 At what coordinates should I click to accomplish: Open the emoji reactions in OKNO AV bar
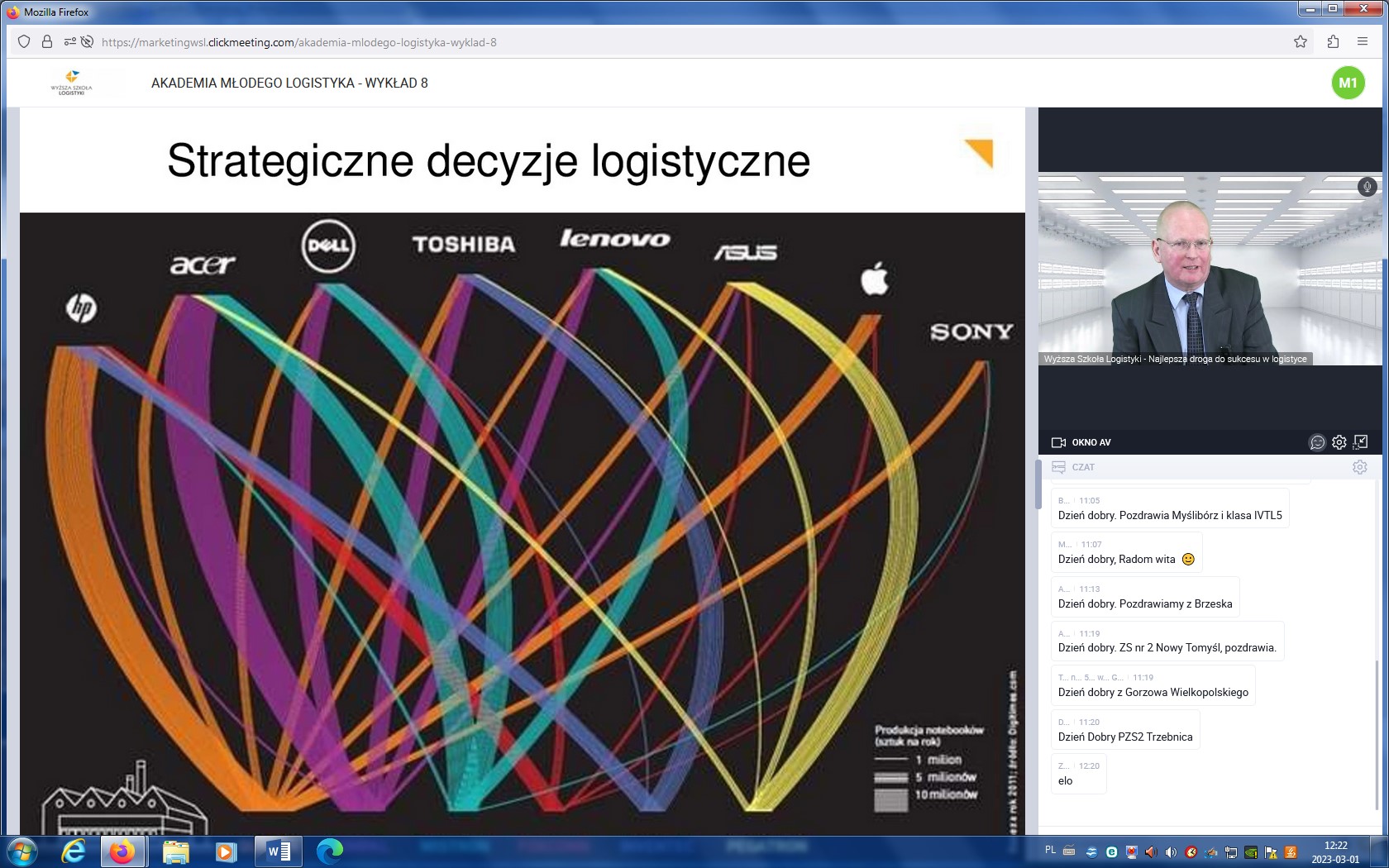pos(1317,442)
